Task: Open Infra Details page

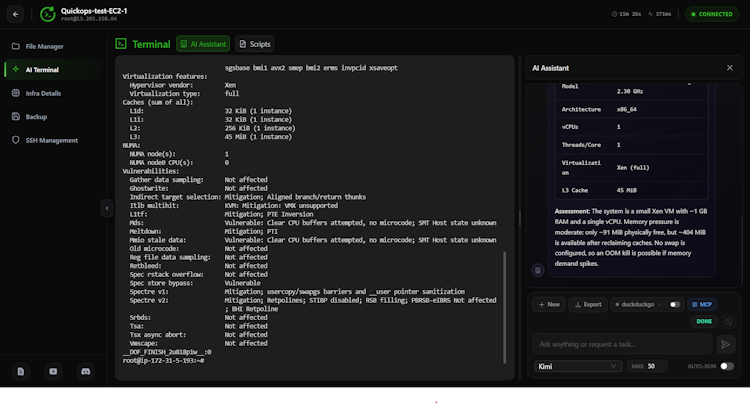Action: [x=43, y=93]
